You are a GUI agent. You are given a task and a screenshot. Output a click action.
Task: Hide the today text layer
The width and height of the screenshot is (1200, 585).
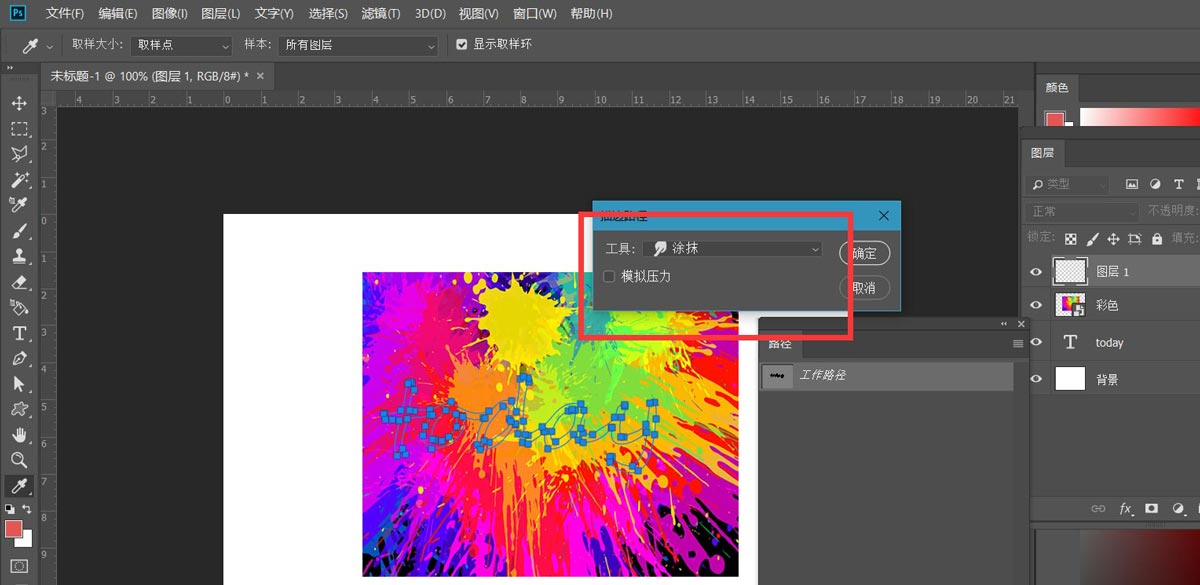pyautogui.click(x=1036, y=342)
